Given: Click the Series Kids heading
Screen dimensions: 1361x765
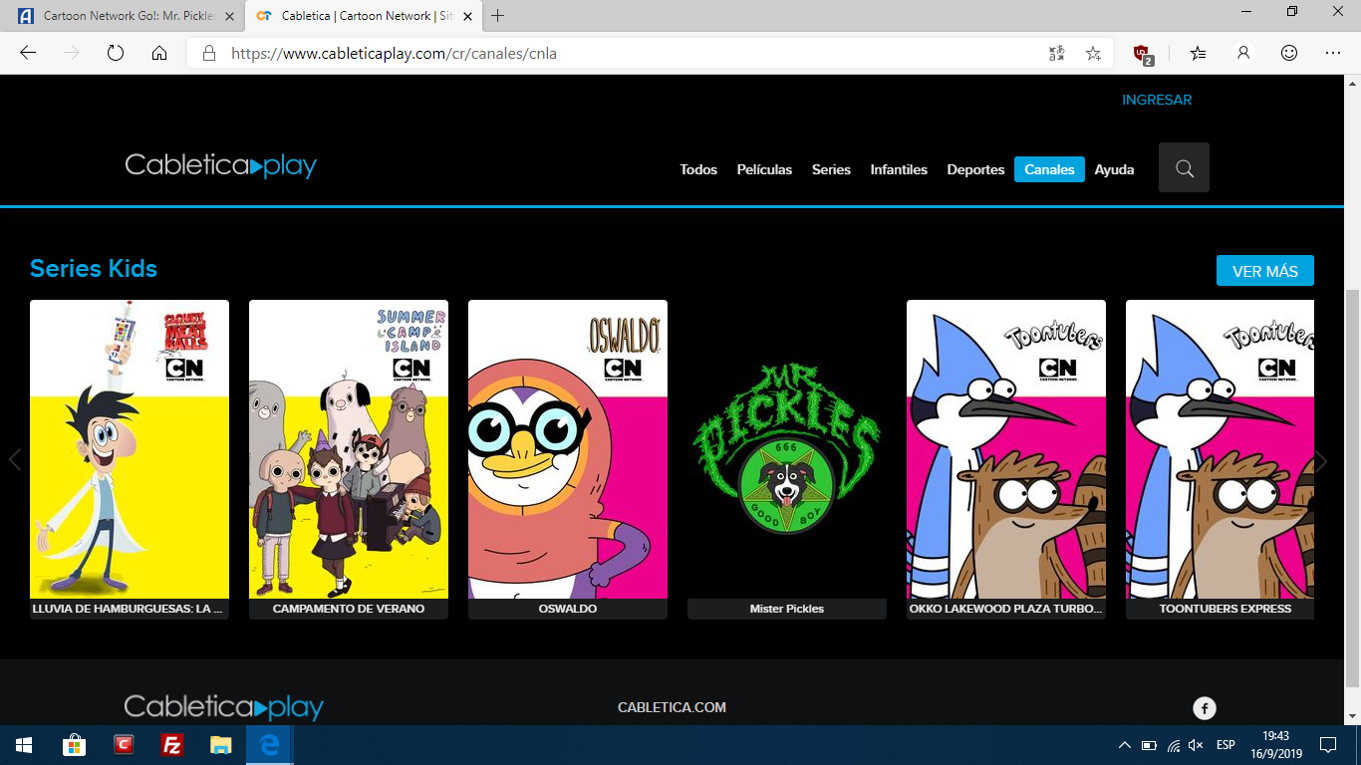Looking at the screenshot, I should 93,268.
